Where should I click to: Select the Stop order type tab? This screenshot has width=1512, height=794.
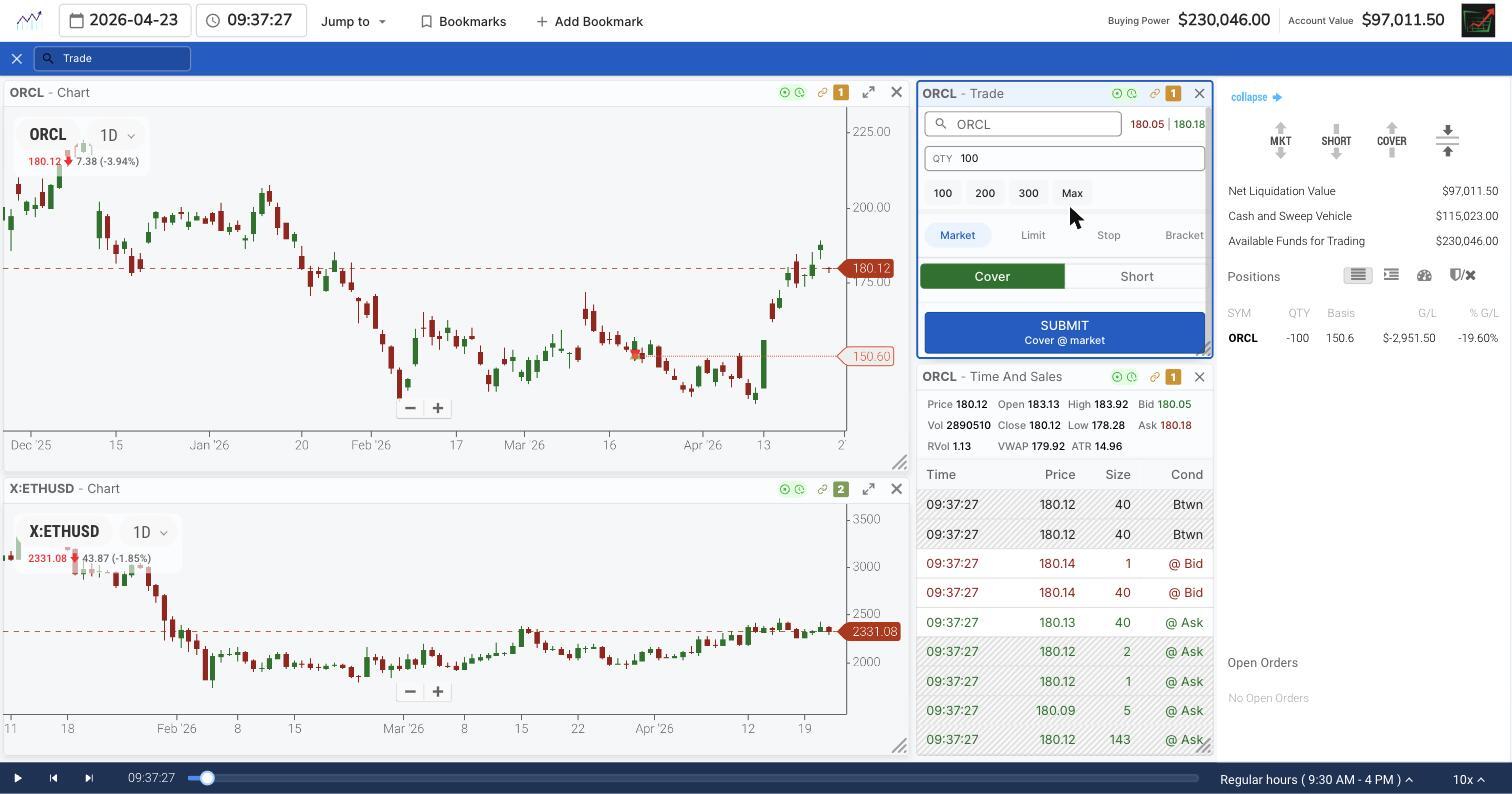pyautogui.click(x=1109, y=235)
